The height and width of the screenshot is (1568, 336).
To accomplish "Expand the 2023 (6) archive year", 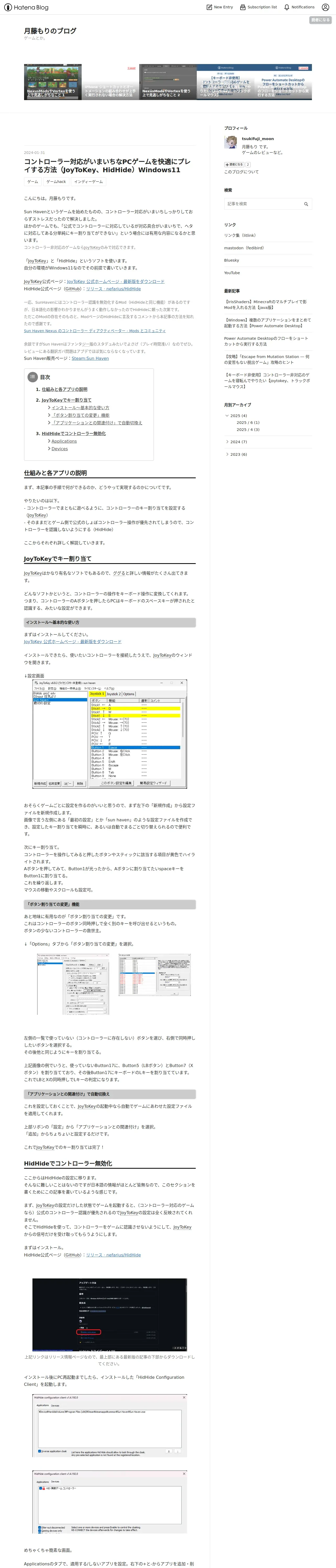I will pyautogui.click(x=227, y=454).
